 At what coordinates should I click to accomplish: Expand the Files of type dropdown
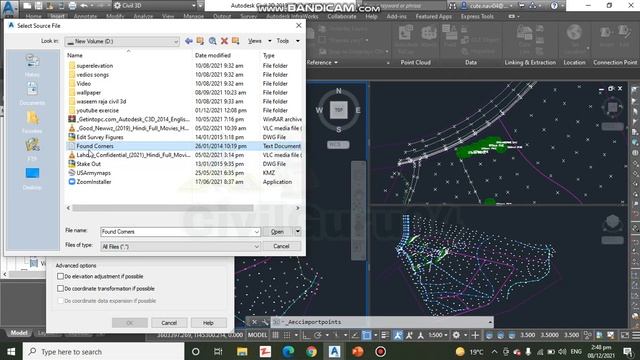(x=256, y=247)
